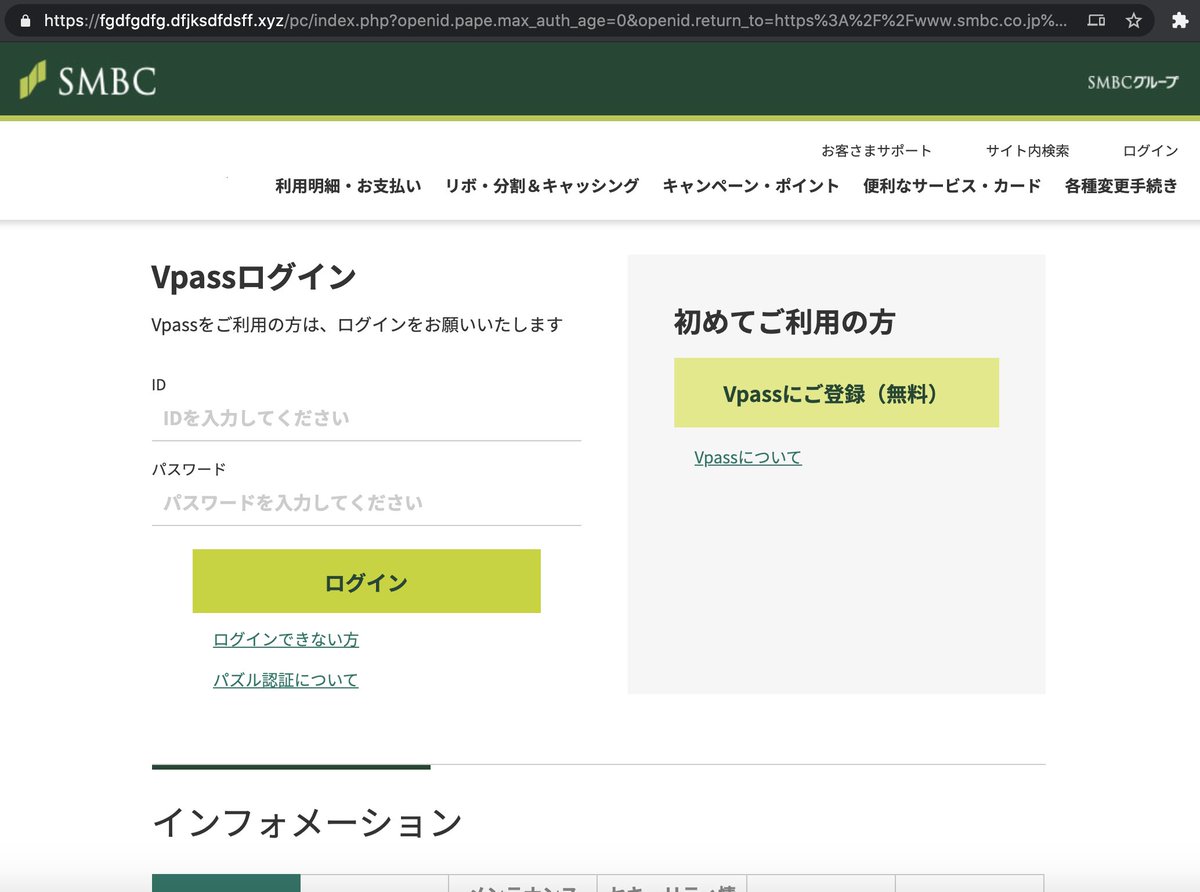The width and height of the screenshot is (1200, 892).
Task: Click the lock icon in address bar
Action: pyautogui.click(x=25, y=20)
